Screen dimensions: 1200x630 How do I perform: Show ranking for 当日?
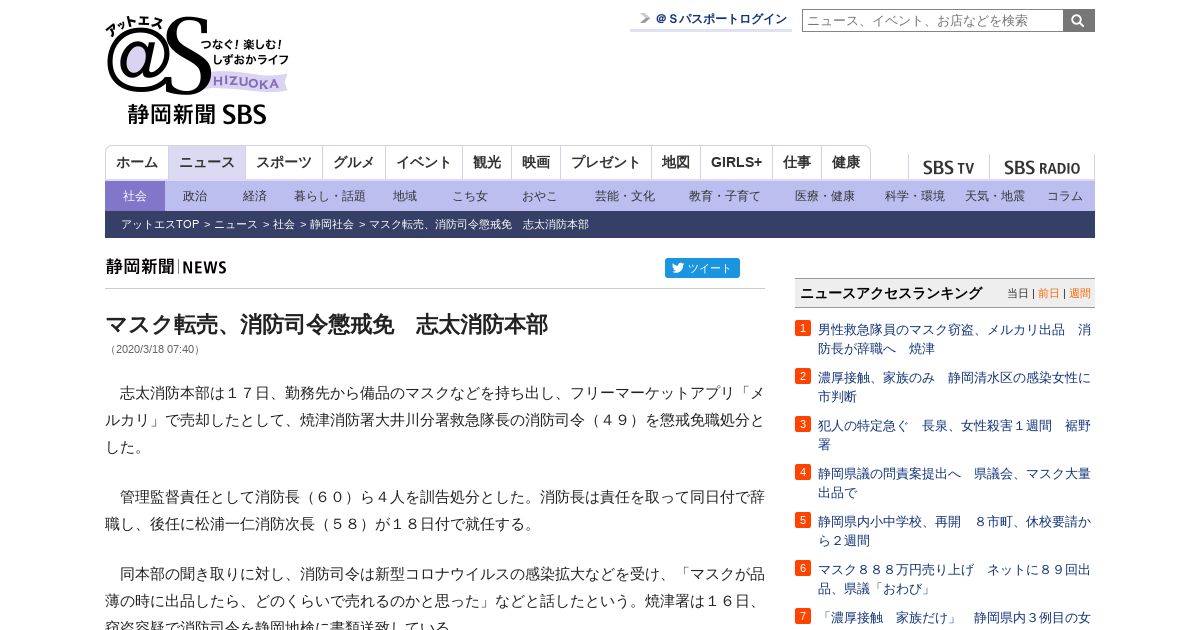click(x=1018, y=293)
